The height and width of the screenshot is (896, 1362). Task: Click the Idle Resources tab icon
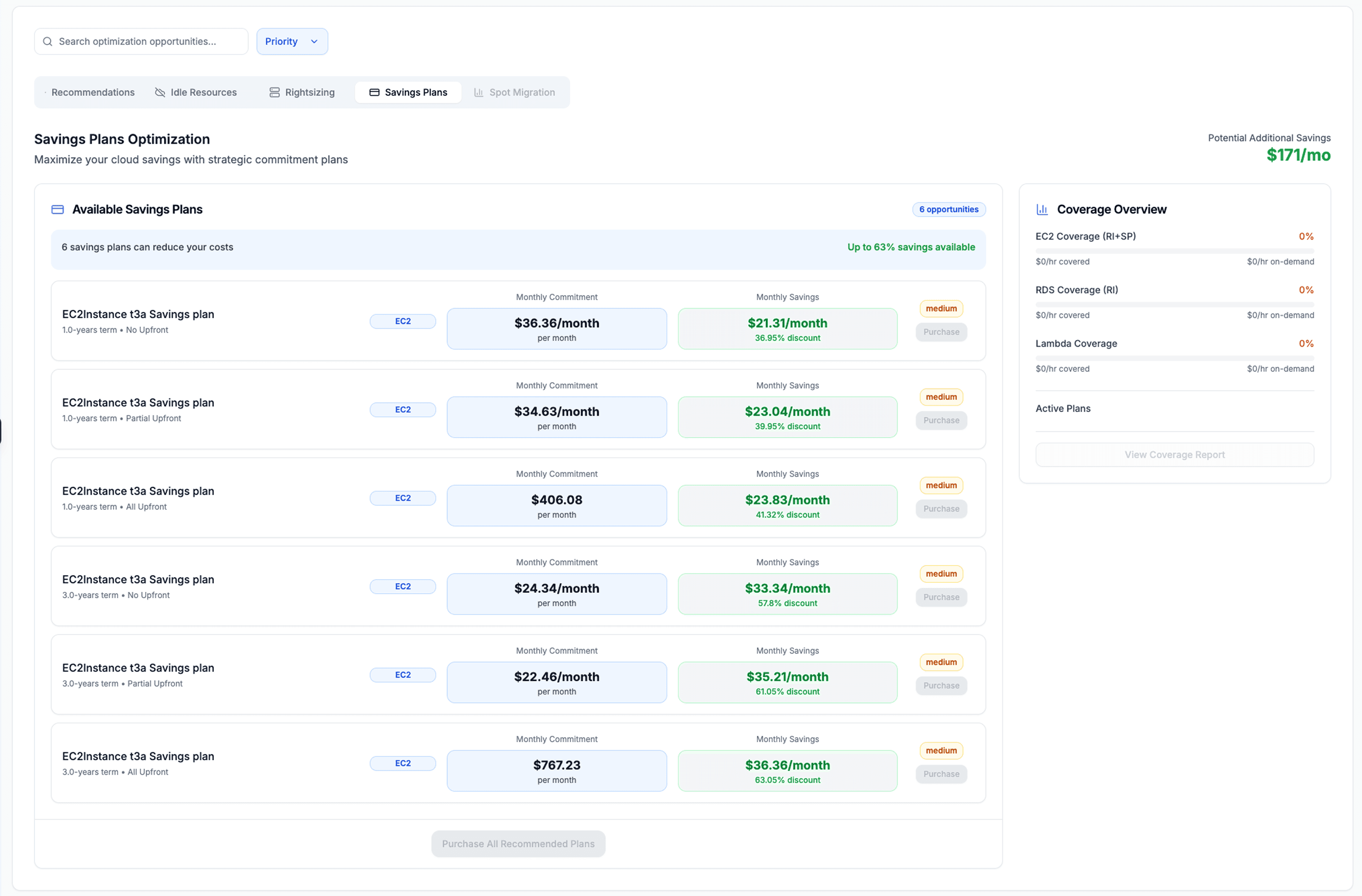(160, 92)
